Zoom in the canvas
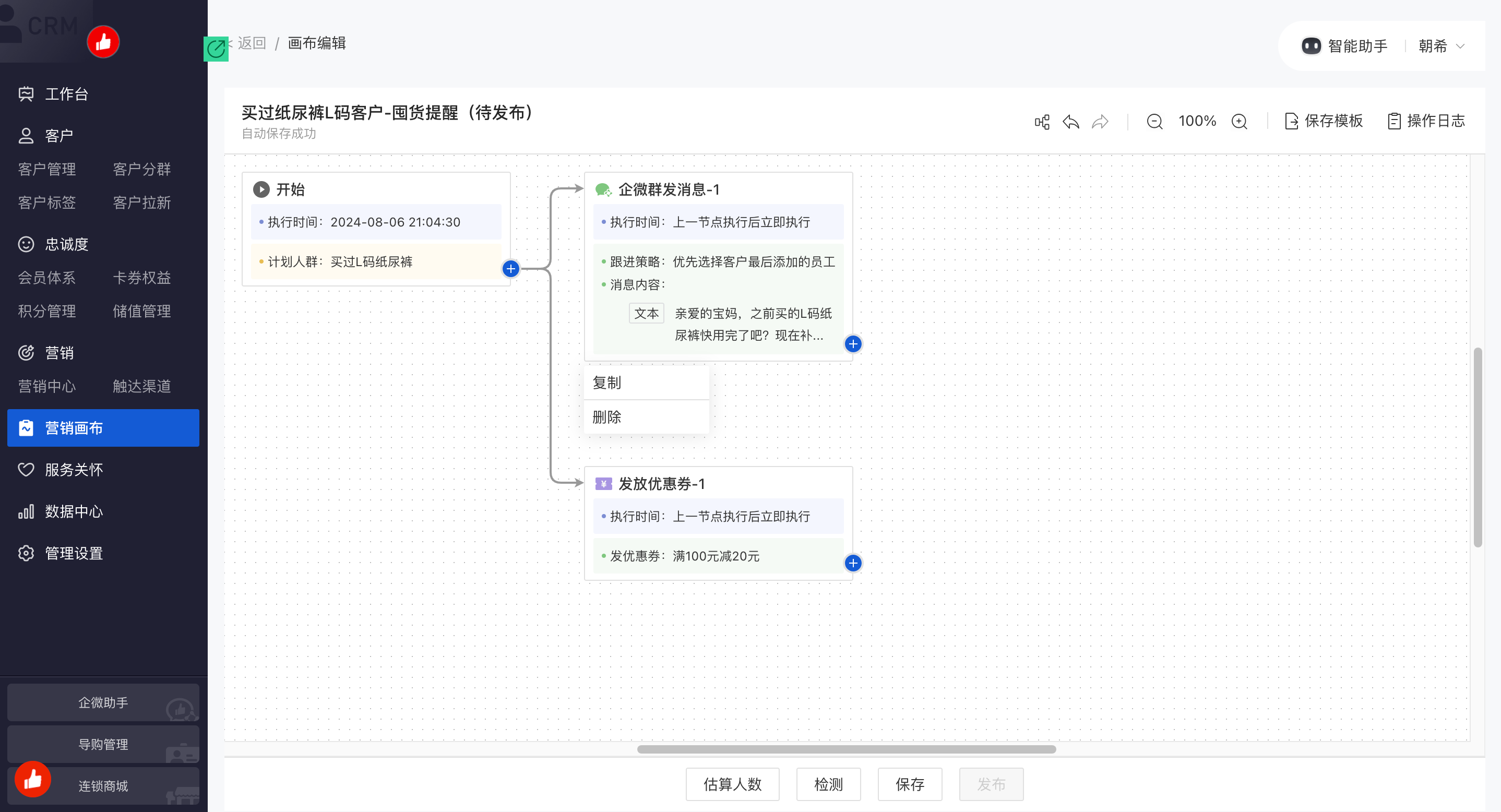 point(1240,122)
